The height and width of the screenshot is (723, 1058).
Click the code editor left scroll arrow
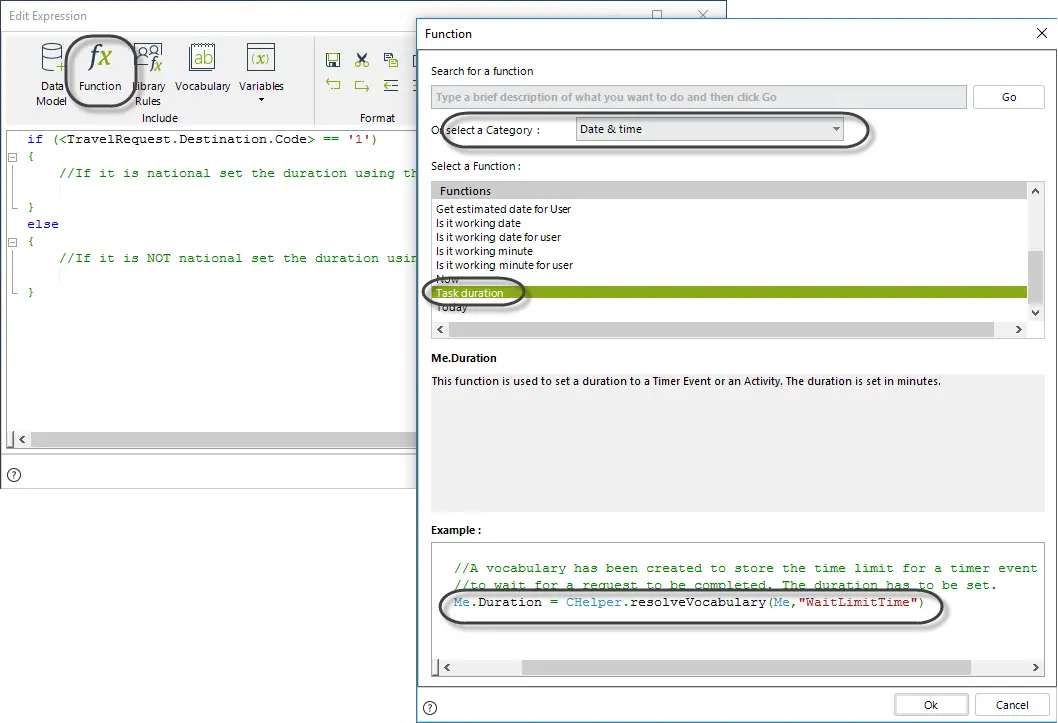point(22,440)
